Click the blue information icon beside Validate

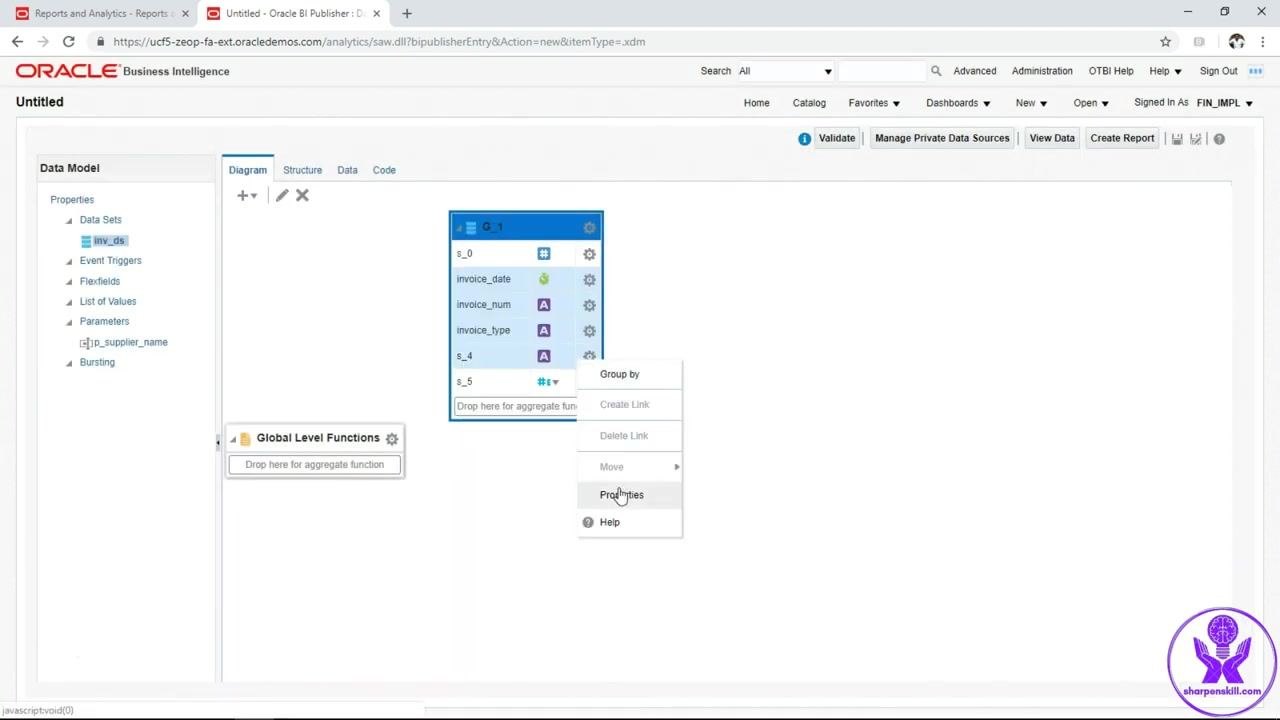click(x=804, y=139)
